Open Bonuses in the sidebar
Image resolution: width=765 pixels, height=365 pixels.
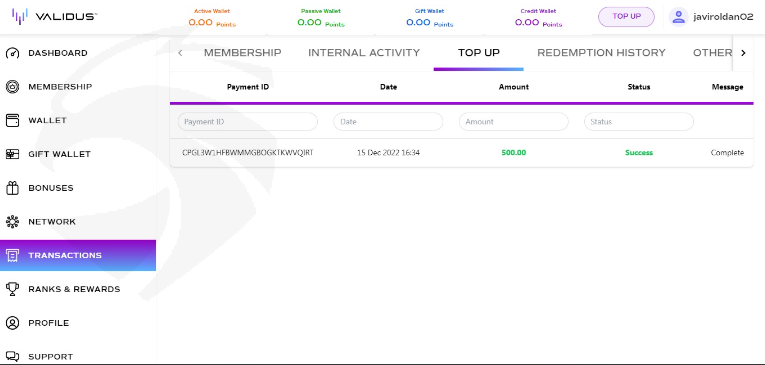coord(51,188)
